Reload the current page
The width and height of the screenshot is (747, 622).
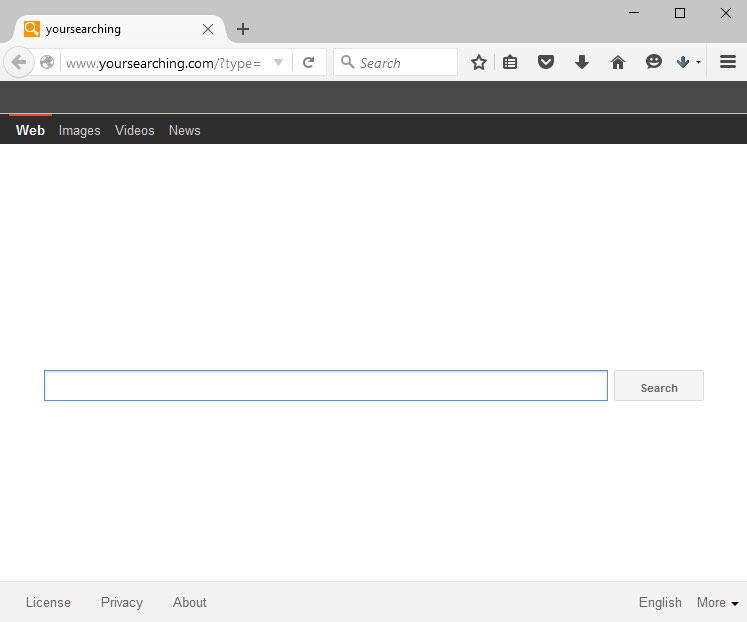[x=309, y=63]
